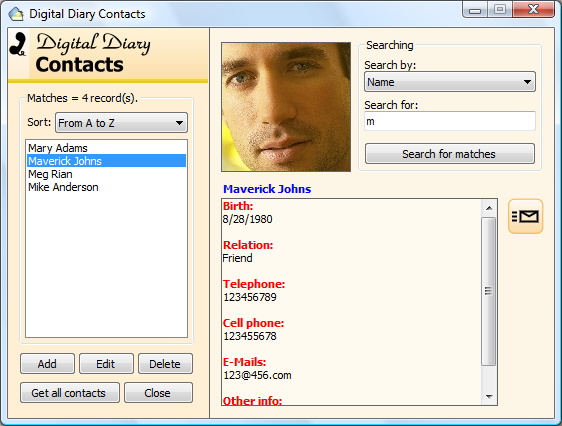Click Maverick Johns contact photo

tap(286, 107)
